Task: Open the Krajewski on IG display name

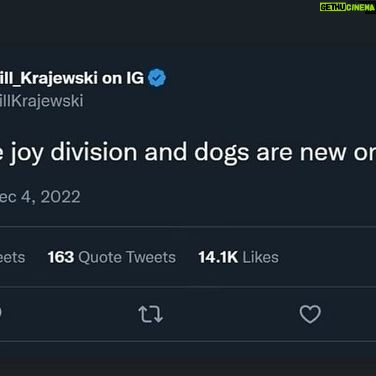Action: click(72, 78)
